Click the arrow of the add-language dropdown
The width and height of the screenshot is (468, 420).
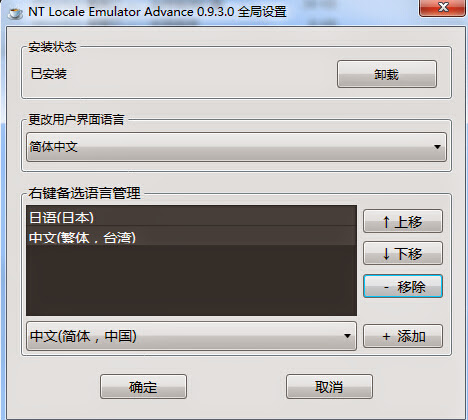[347, 336]
